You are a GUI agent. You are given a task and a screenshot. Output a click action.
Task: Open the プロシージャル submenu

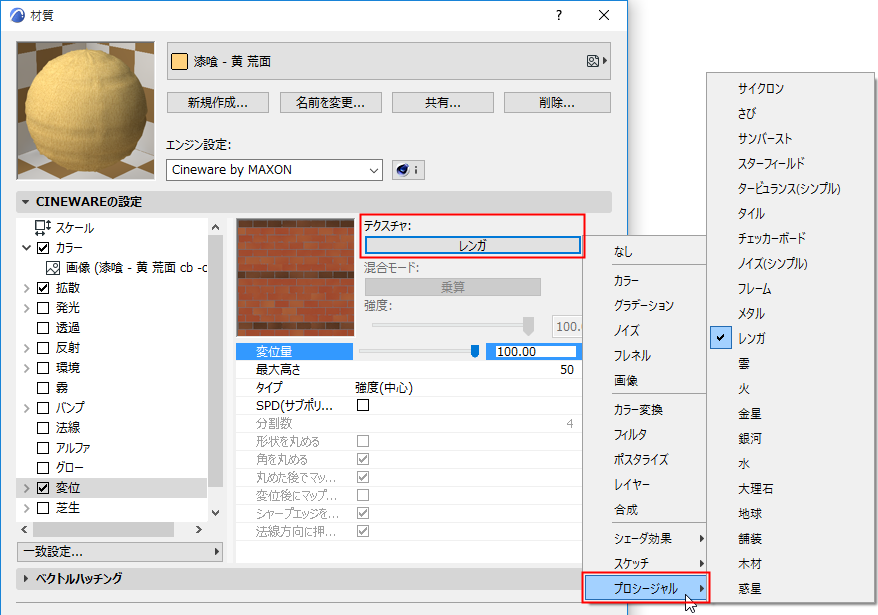pyautogui.click(x=646, y=588)
